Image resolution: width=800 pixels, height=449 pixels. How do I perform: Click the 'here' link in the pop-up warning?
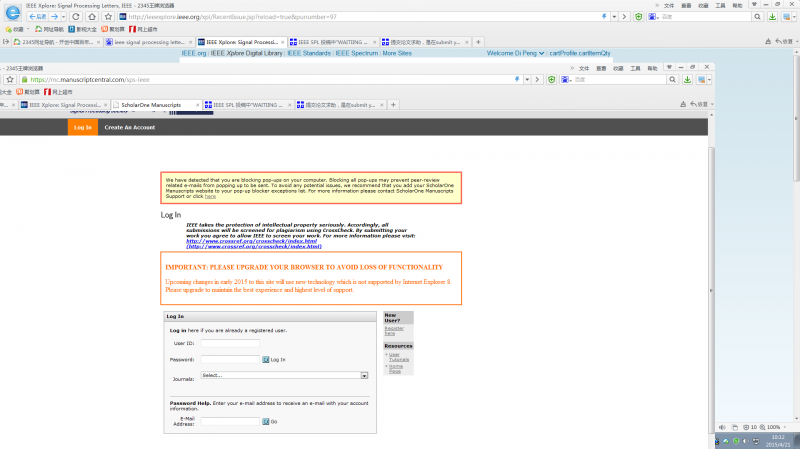(x=210, y=196)
